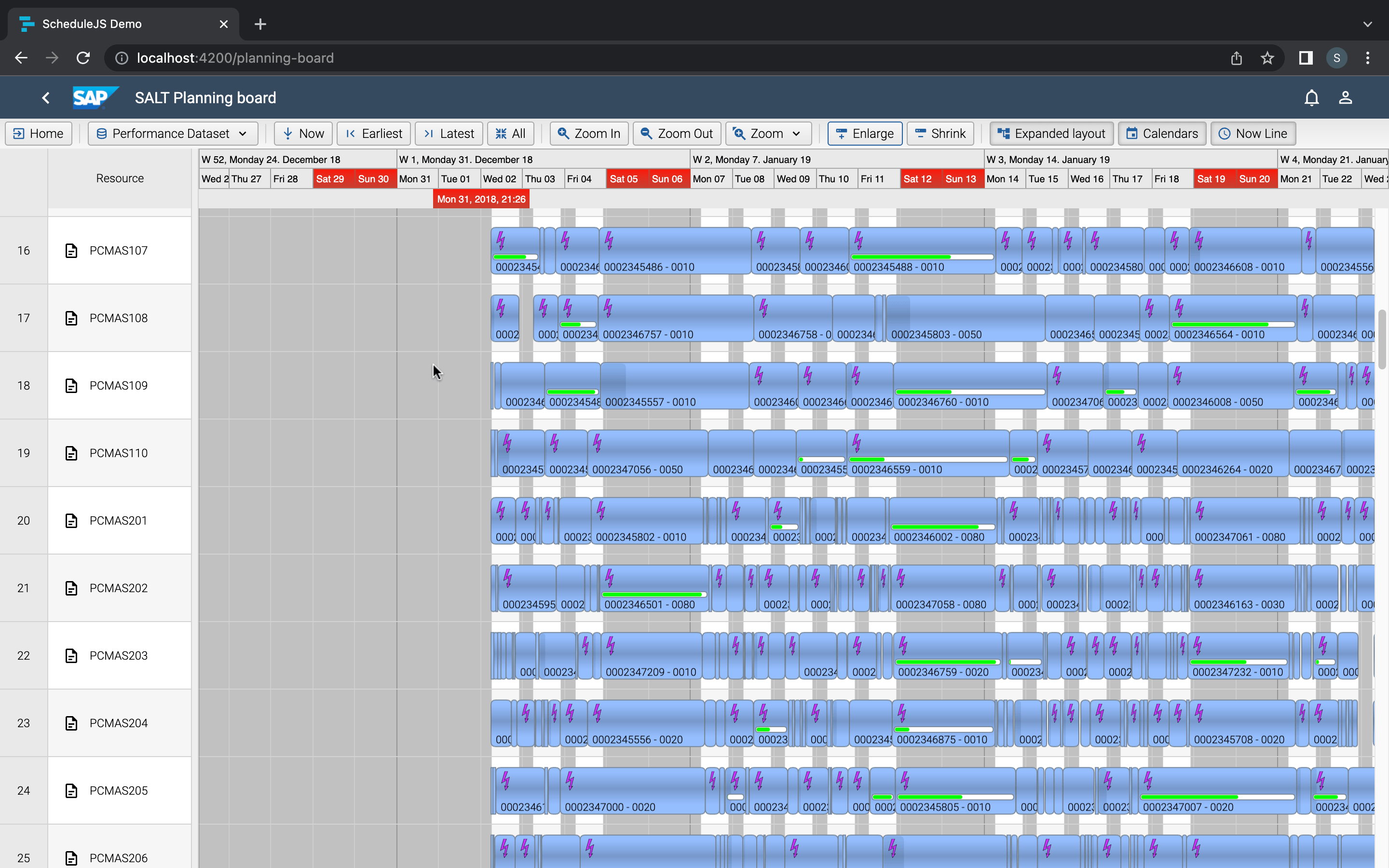
Task: Click the Zoom In magnifier icon
Action: click(x=564, y=133)
